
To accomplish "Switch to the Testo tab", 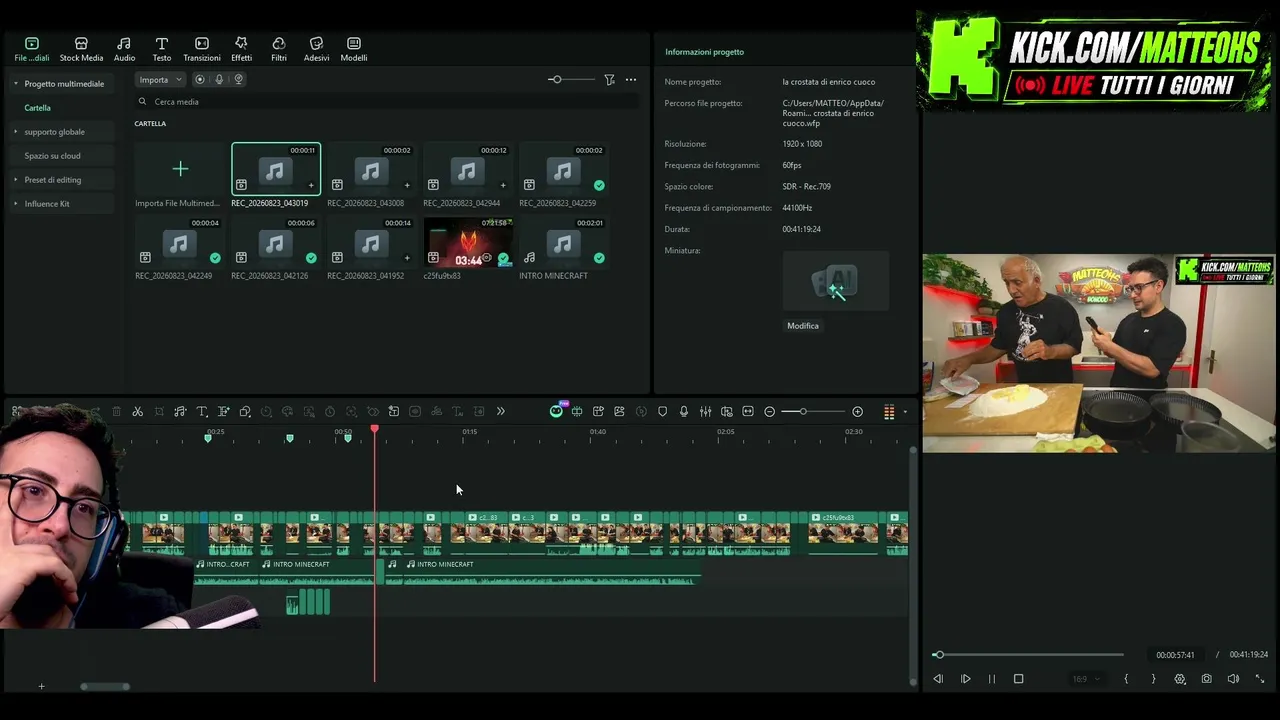I will [161, 49].
